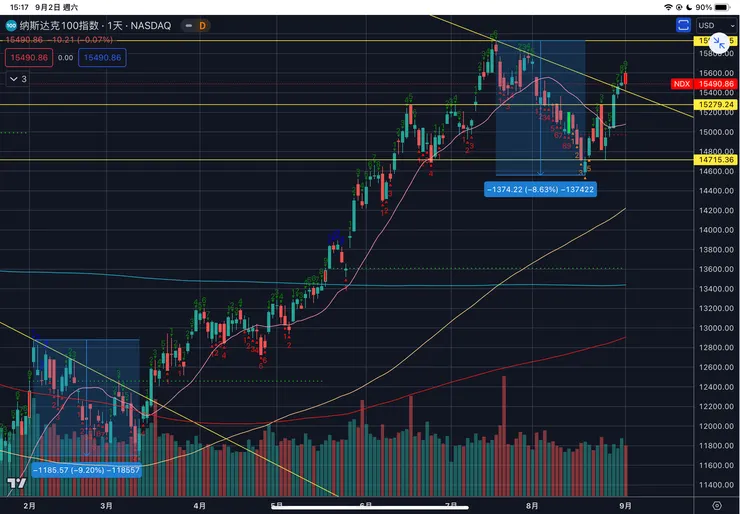Tap the Wi-Fi status icon
Viewport: 740px width, 514px height.
[668, 6]
